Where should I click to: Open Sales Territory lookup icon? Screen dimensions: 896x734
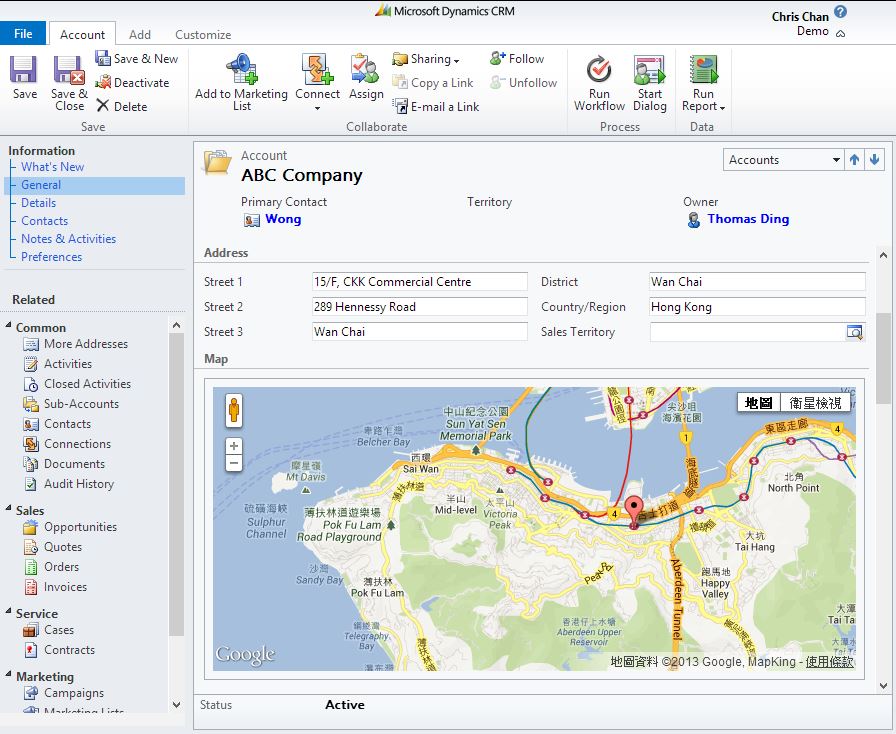(854, 332)
